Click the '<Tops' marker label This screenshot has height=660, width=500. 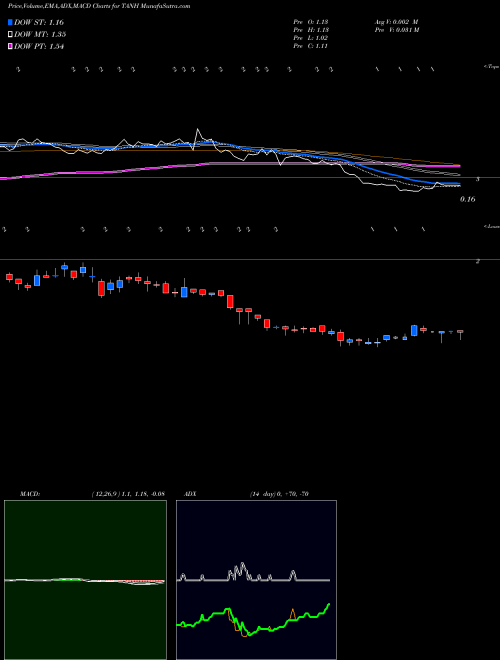(492, 67)
